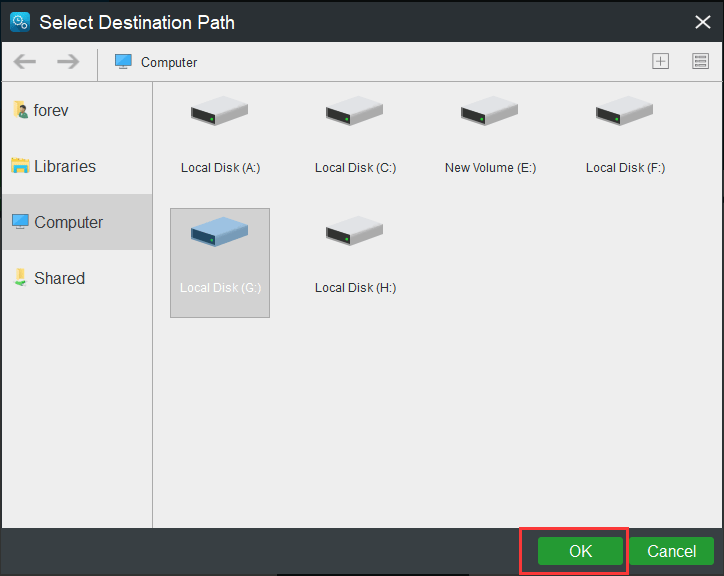Open Libraries in the sidebar
Viewport: 724px width, 576px height.
pos(64,166)
